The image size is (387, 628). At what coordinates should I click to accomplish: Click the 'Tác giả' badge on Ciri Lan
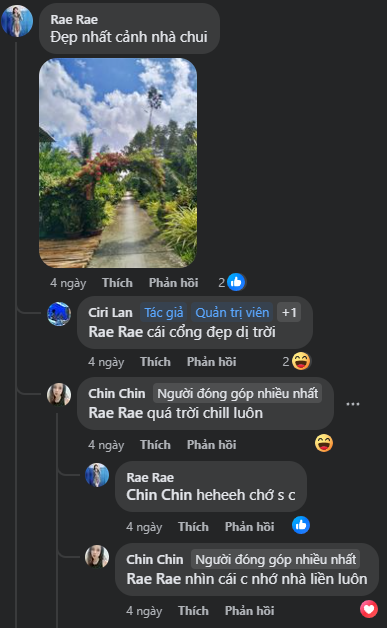pos(163,312)
